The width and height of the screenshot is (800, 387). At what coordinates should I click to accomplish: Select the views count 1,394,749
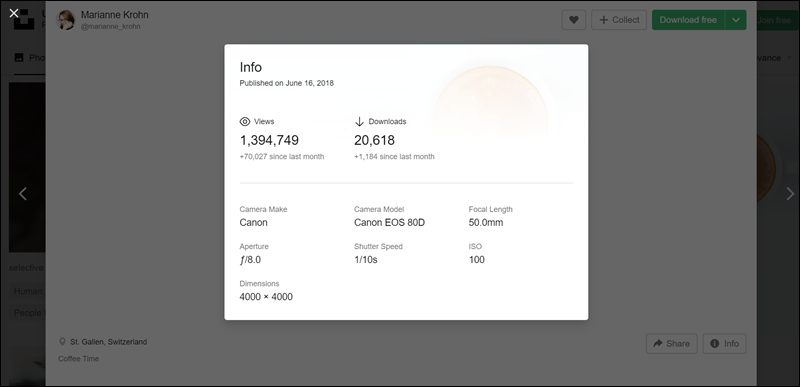tap(269, 140)
